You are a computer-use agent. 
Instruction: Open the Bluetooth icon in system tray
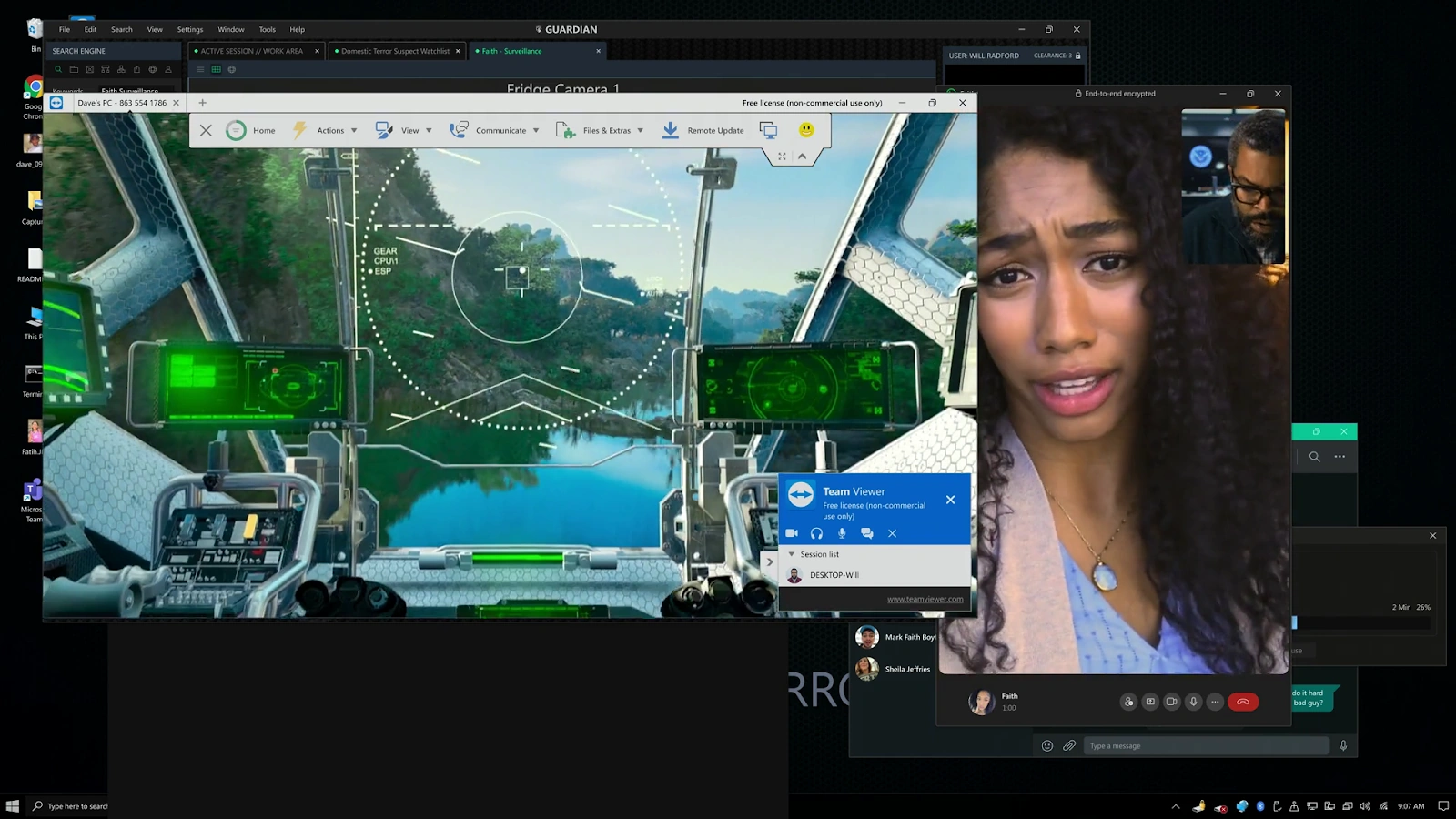tap(1260, 806)
